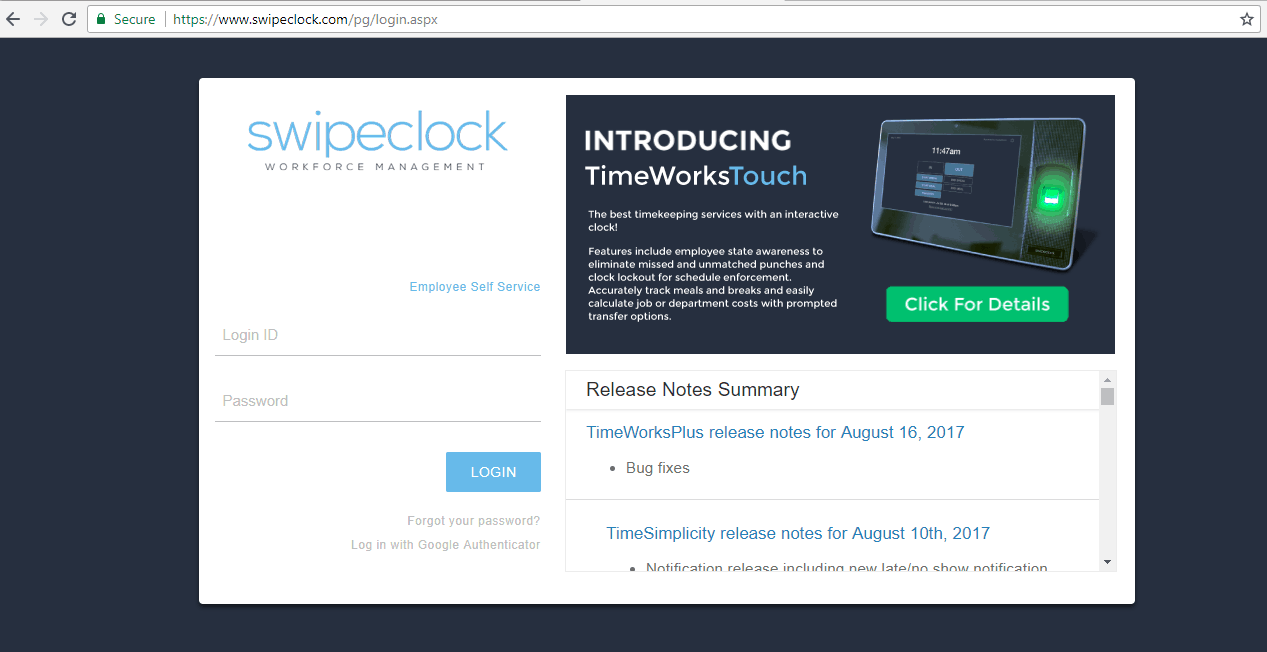Screen dimensions: 1267x652
Task: Click the green Secure padlock icon
Action: (x=101, y=19)
